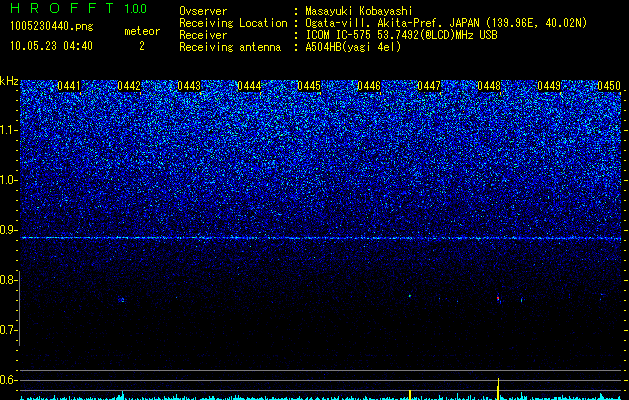The width and height of the screenshot is (629, 400).
Task: Click the 0.9 frequency axis label
Action: [7, 230]
